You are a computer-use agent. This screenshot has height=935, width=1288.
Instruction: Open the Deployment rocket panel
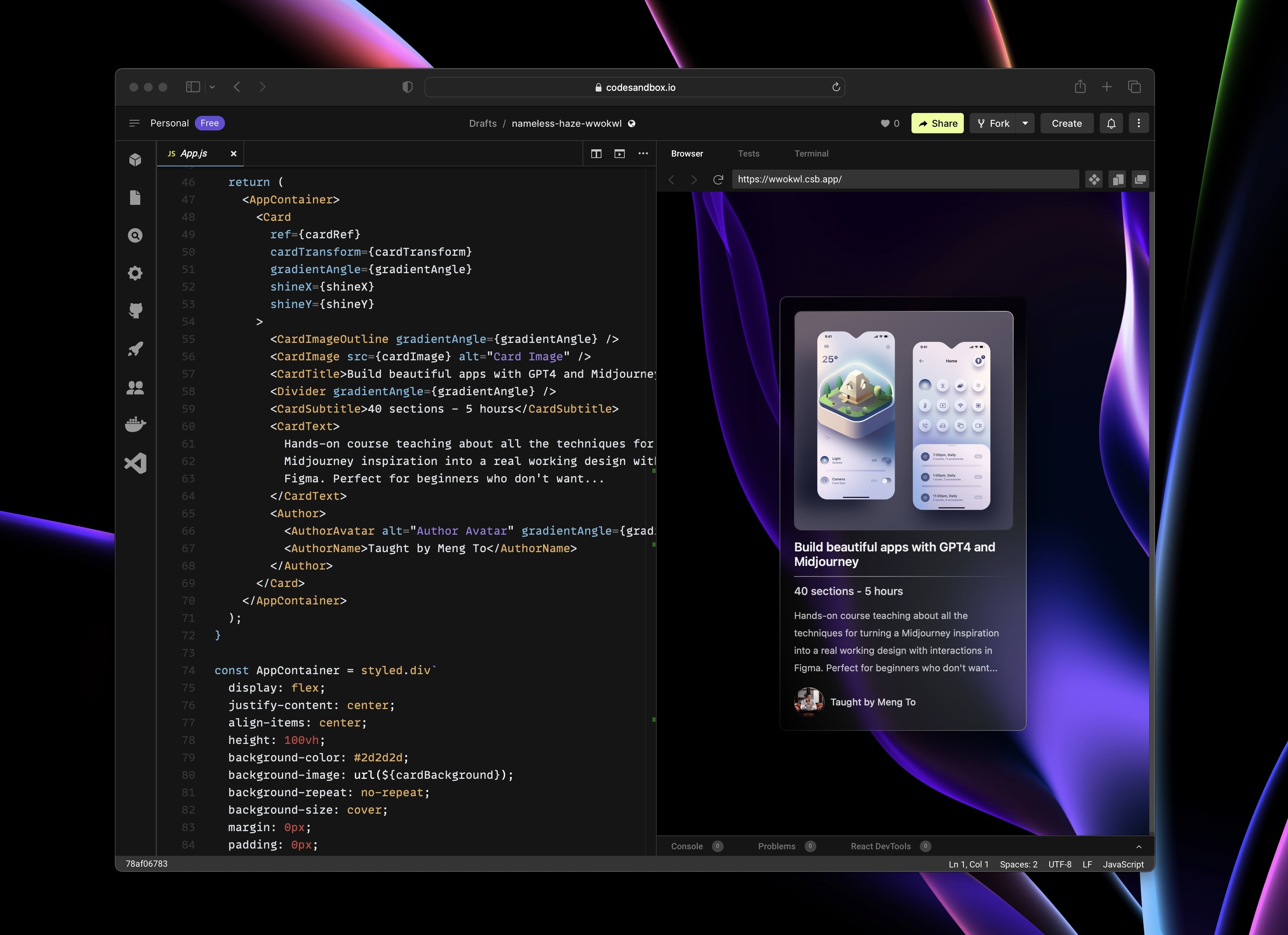[135, 349]
